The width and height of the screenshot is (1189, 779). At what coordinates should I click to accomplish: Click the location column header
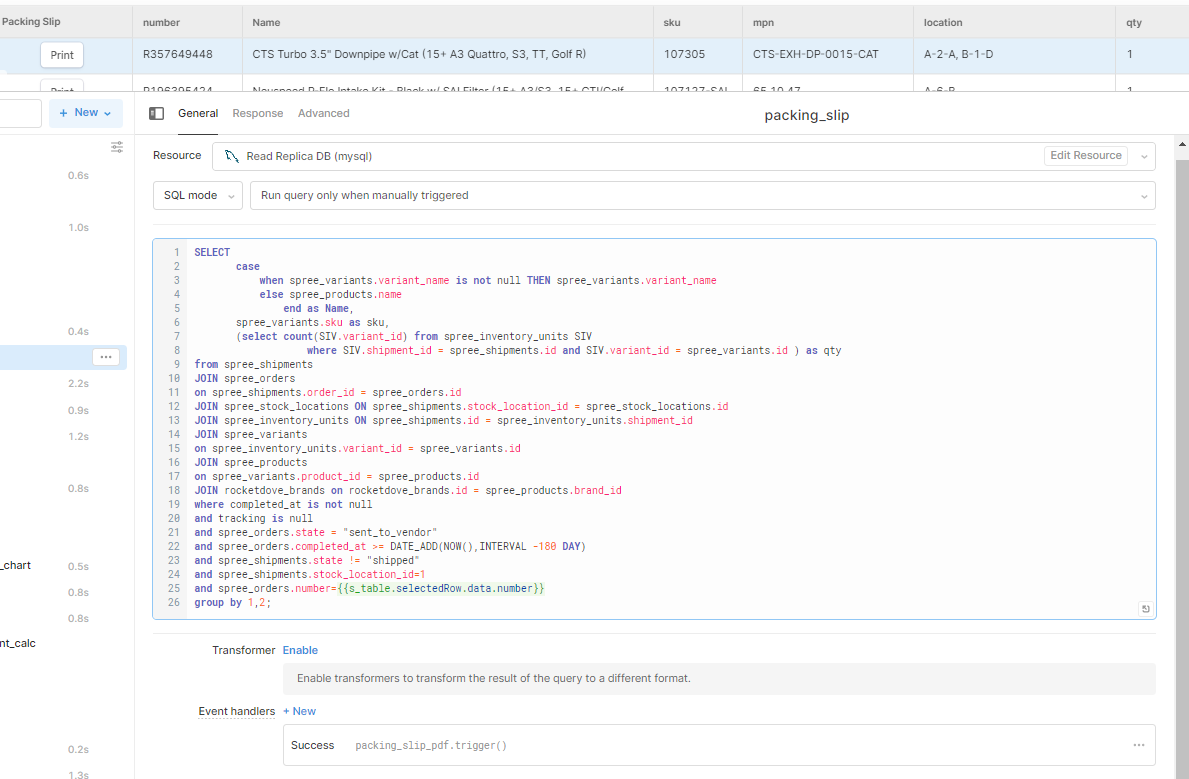coord(1014,23)
